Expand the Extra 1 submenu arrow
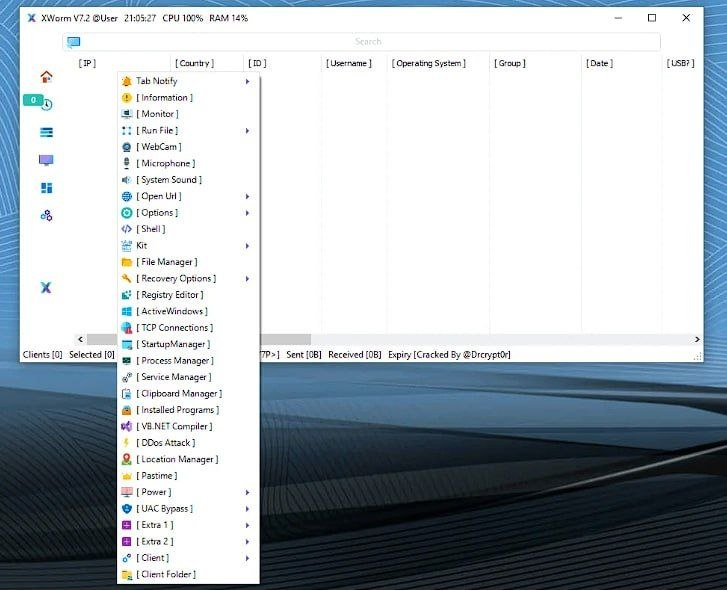 click(248, 526)
